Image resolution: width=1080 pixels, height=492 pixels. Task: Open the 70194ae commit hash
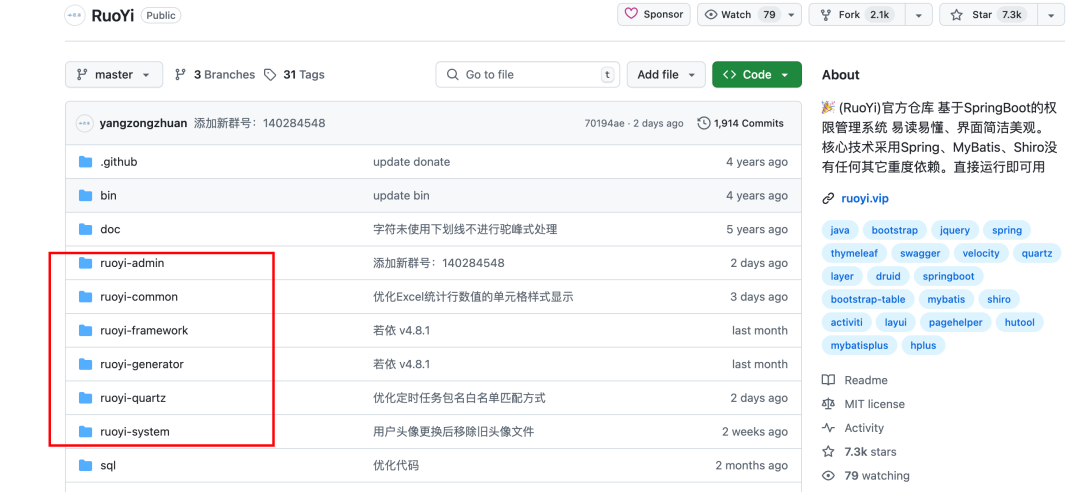click(x=604, y=123)
